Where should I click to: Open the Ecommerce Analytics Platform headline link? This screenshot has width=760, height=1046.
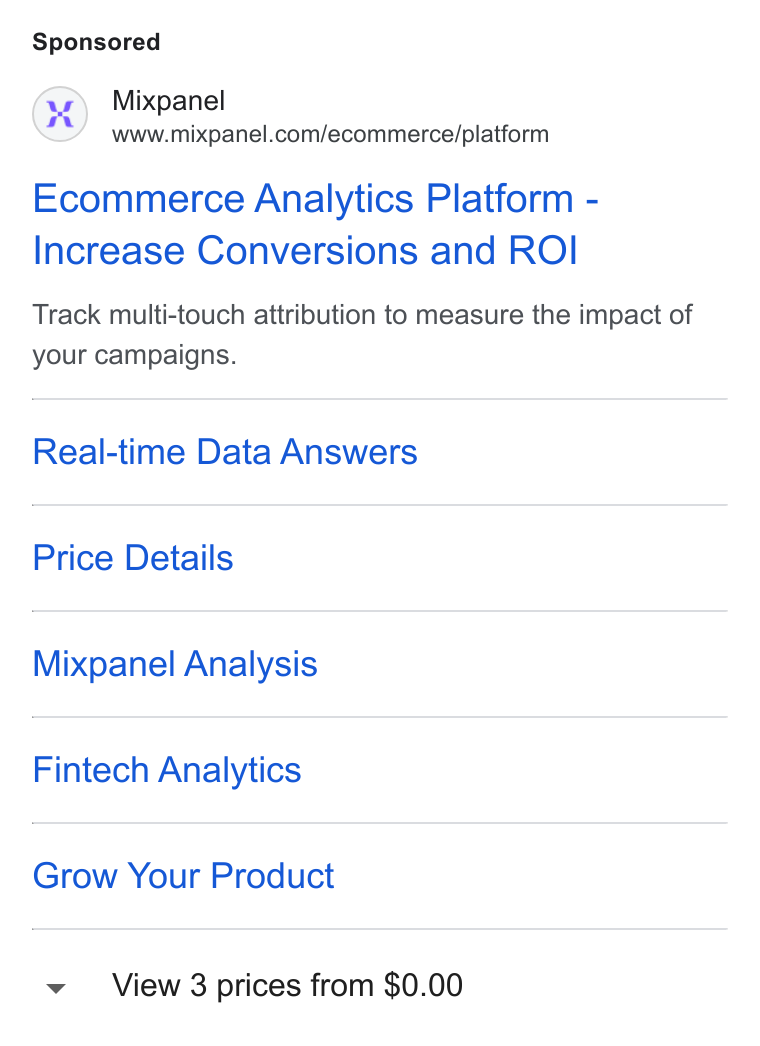[315, 224]
